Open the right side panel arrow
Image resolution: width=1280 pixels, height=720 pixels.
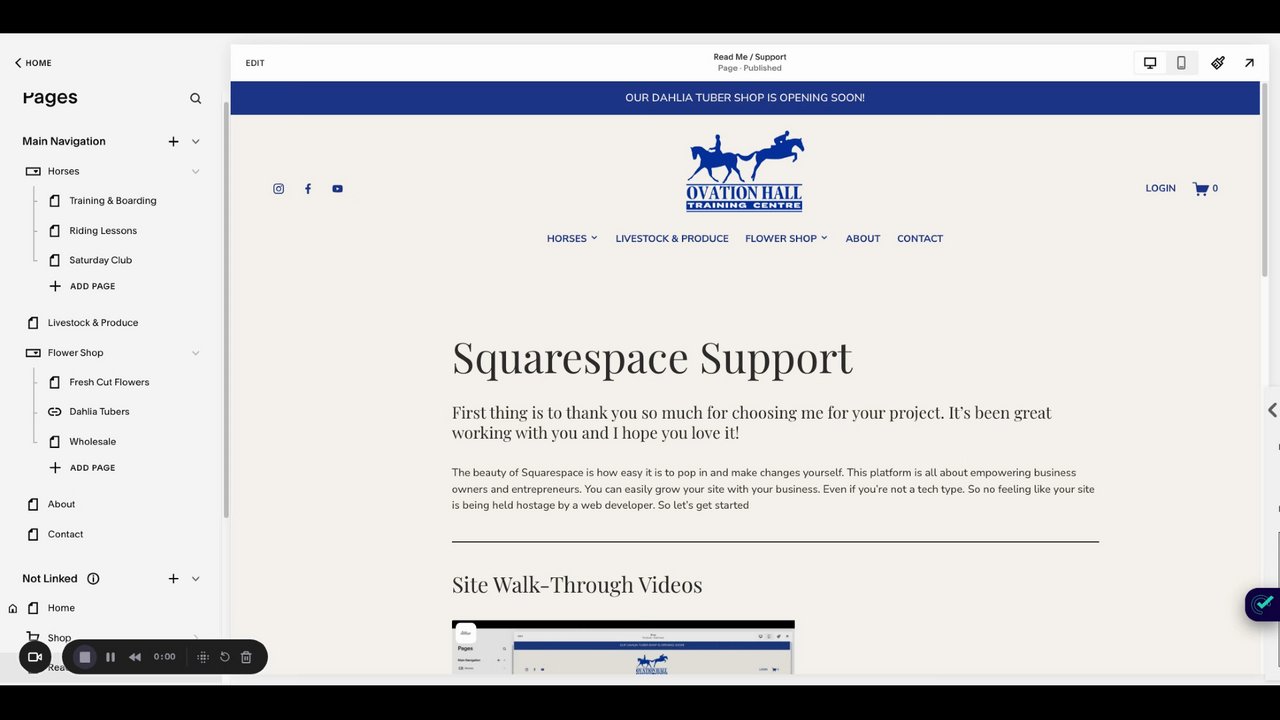click(x=1272, y=410)
